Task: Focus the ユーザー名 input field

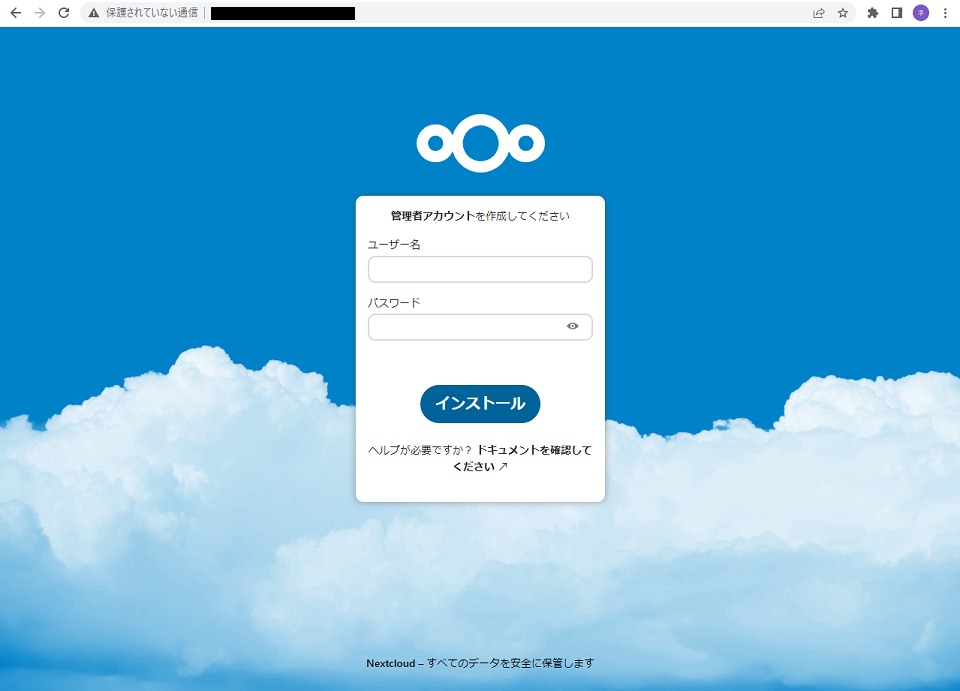Action: click(480, 269)
